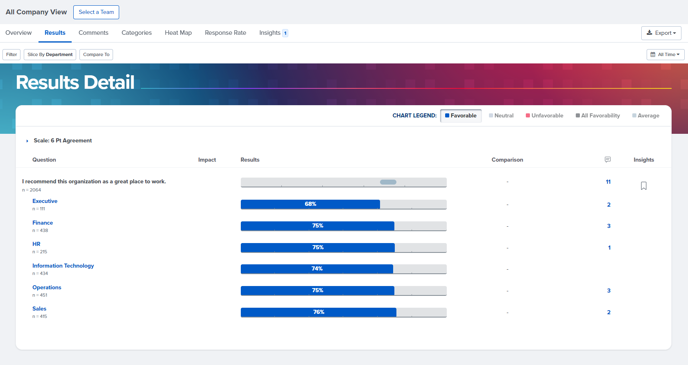Click the HR 75% favorable bar

318,248
